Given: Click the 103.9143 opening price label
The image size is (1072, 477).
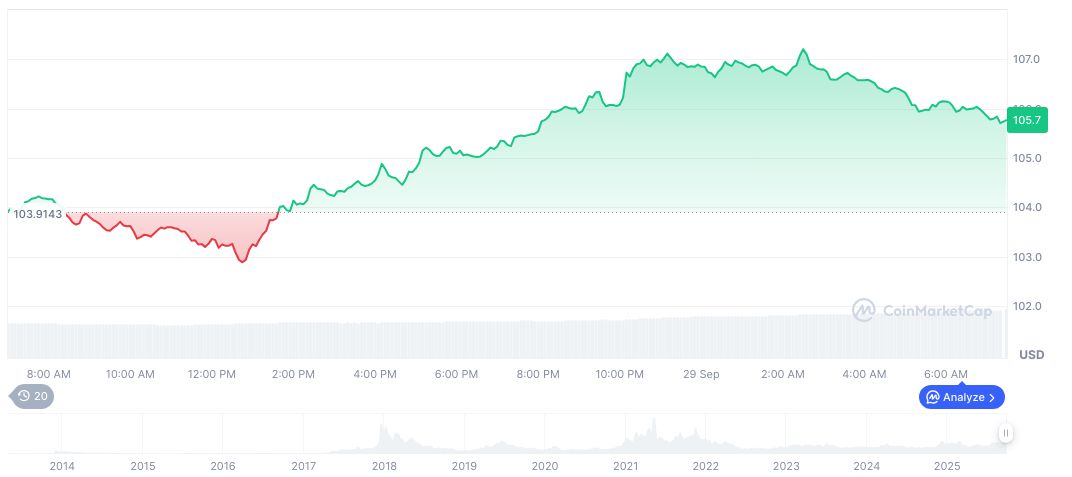Looking at the screenshot, I should 38,214.
